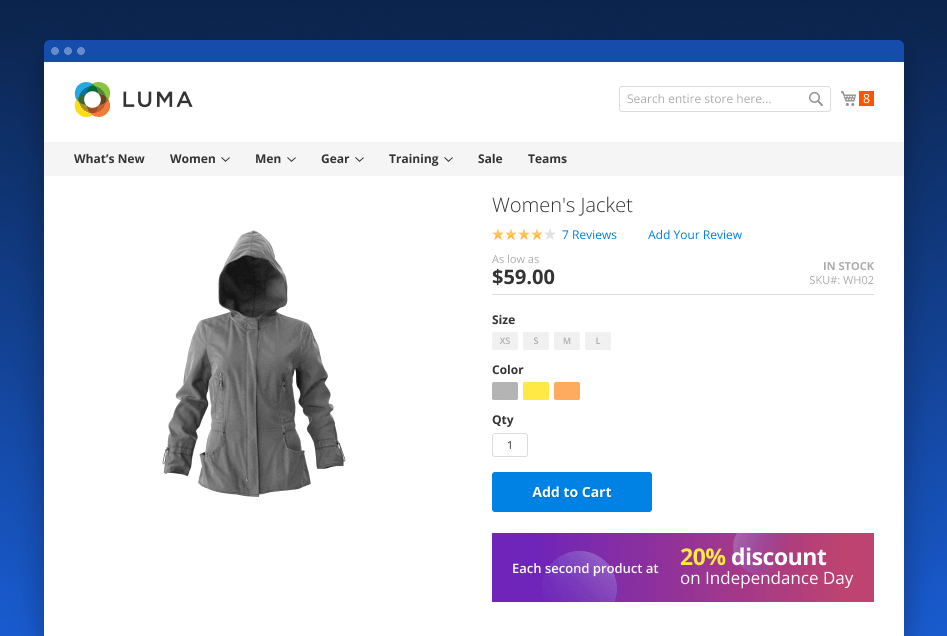This screenshot has width=947, height=636.
Task: Click the Add to Cart button
Action: point(572,492)
